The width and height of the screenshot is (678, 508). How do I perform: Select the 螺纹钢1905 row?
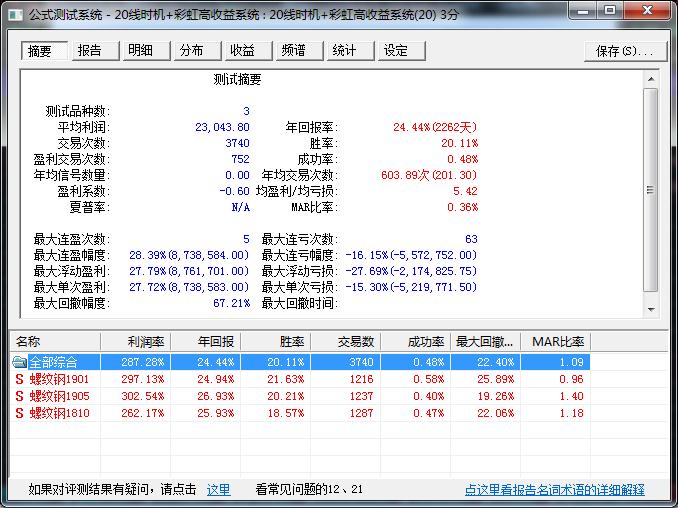click(x=301, y=396)
